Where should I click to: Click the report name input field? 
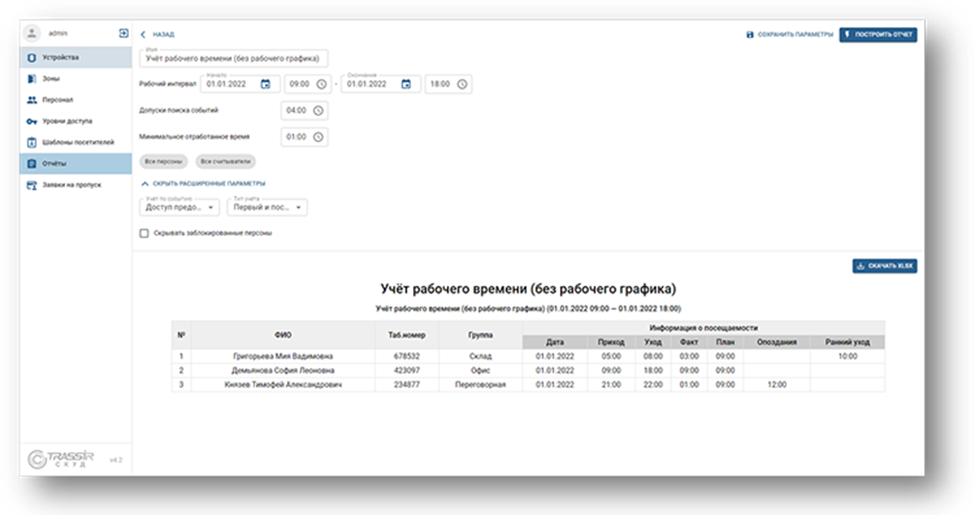click(x=234, y=58)
